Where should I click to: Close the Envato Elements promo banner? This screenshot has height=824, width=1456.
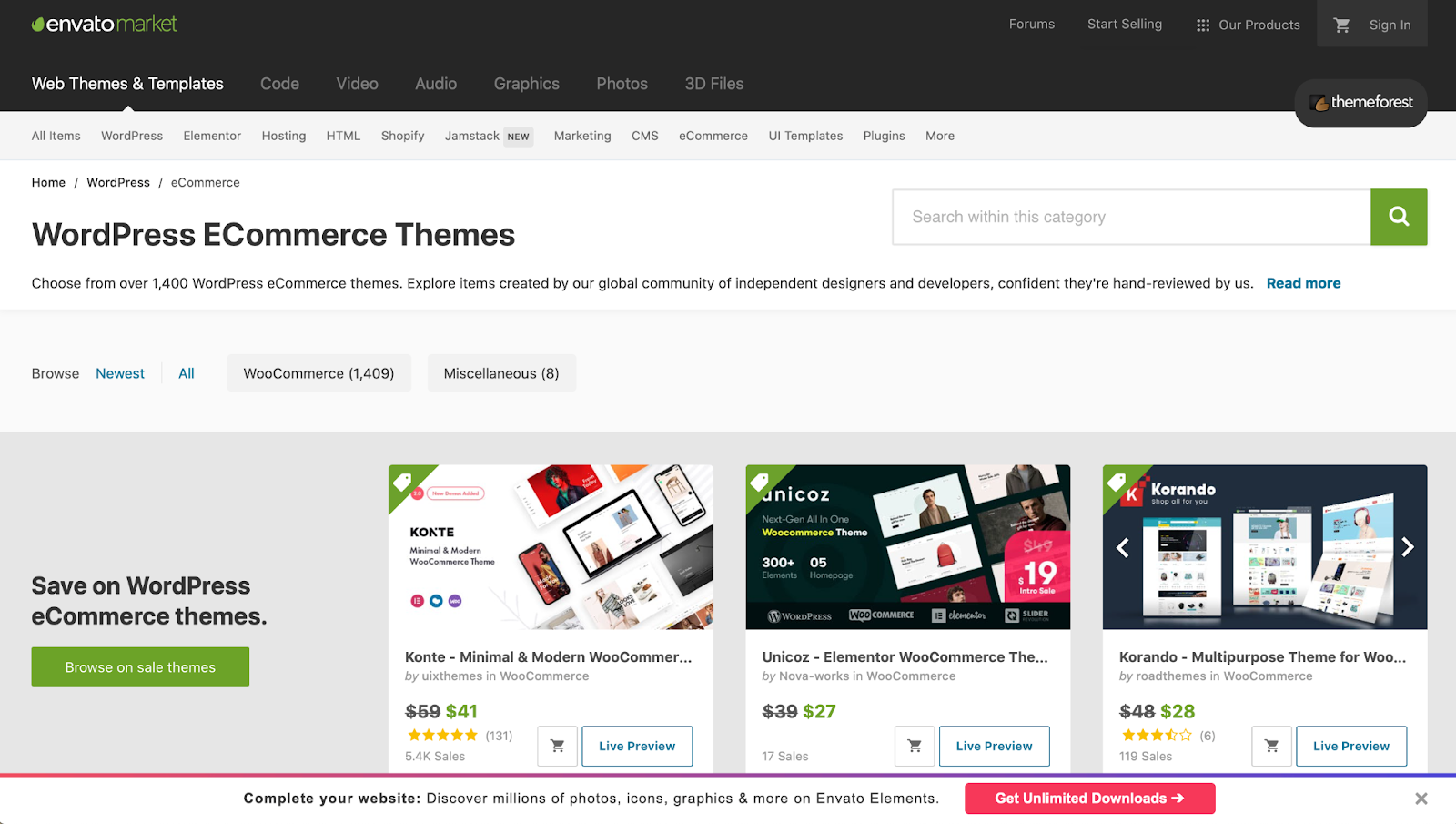(1421, 799)
